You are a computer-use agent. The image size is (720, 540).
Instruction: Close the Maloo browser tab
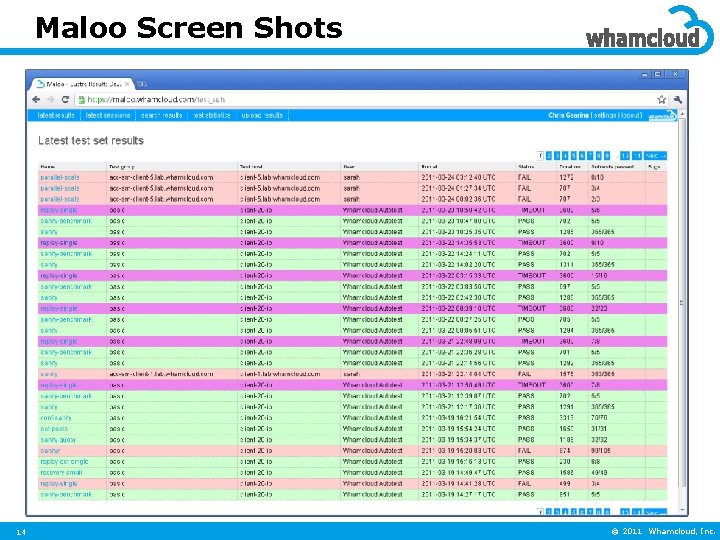click(x=127, y=84)
